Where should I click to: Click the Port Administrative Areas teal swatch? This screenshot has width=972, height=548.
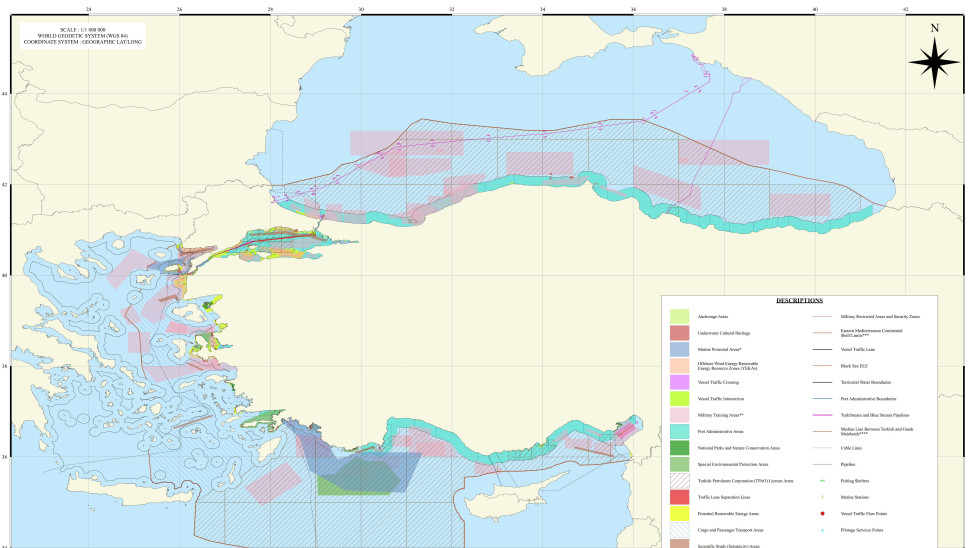coord(679,431)
